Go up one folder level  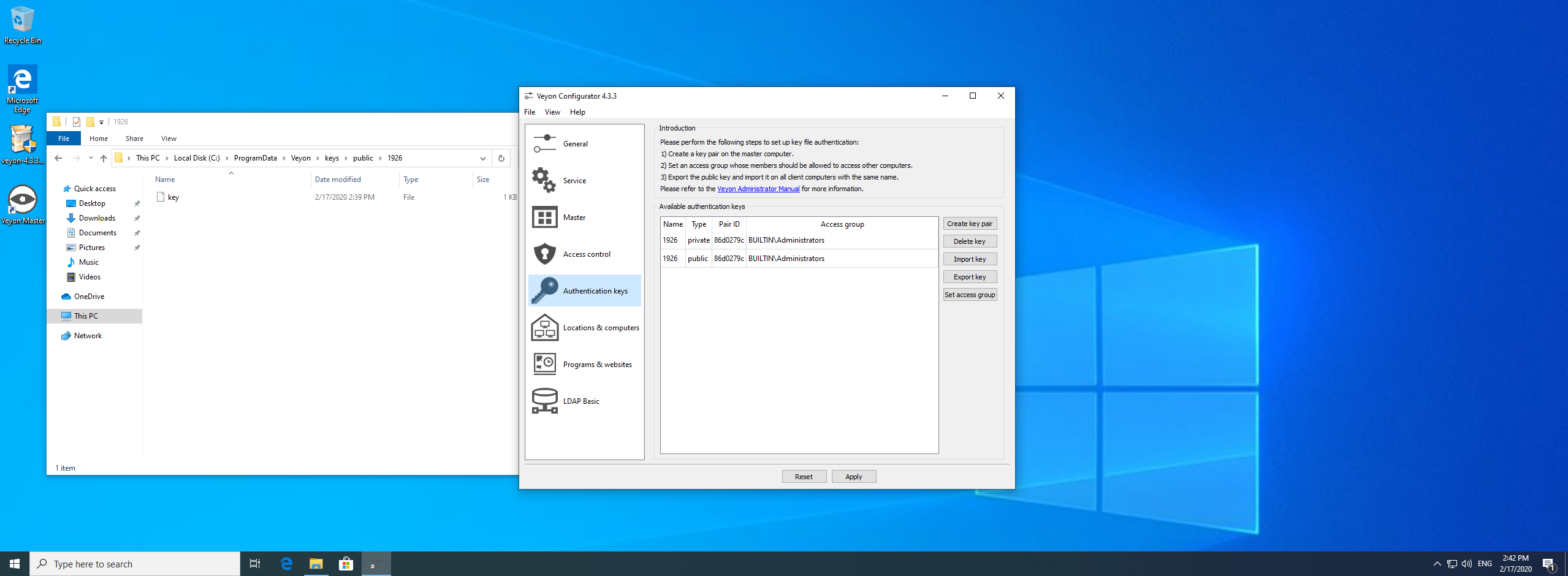pyautogui.click(x=104, y=158)
